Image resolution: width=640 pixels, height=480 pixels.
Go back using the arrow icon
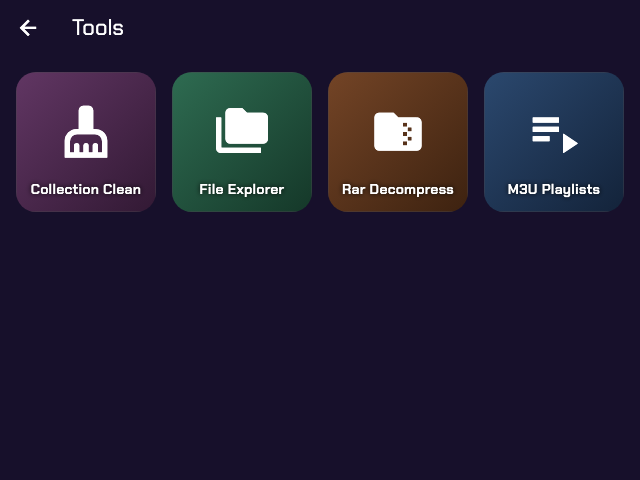pyautogui.click(x=28, y=28)
